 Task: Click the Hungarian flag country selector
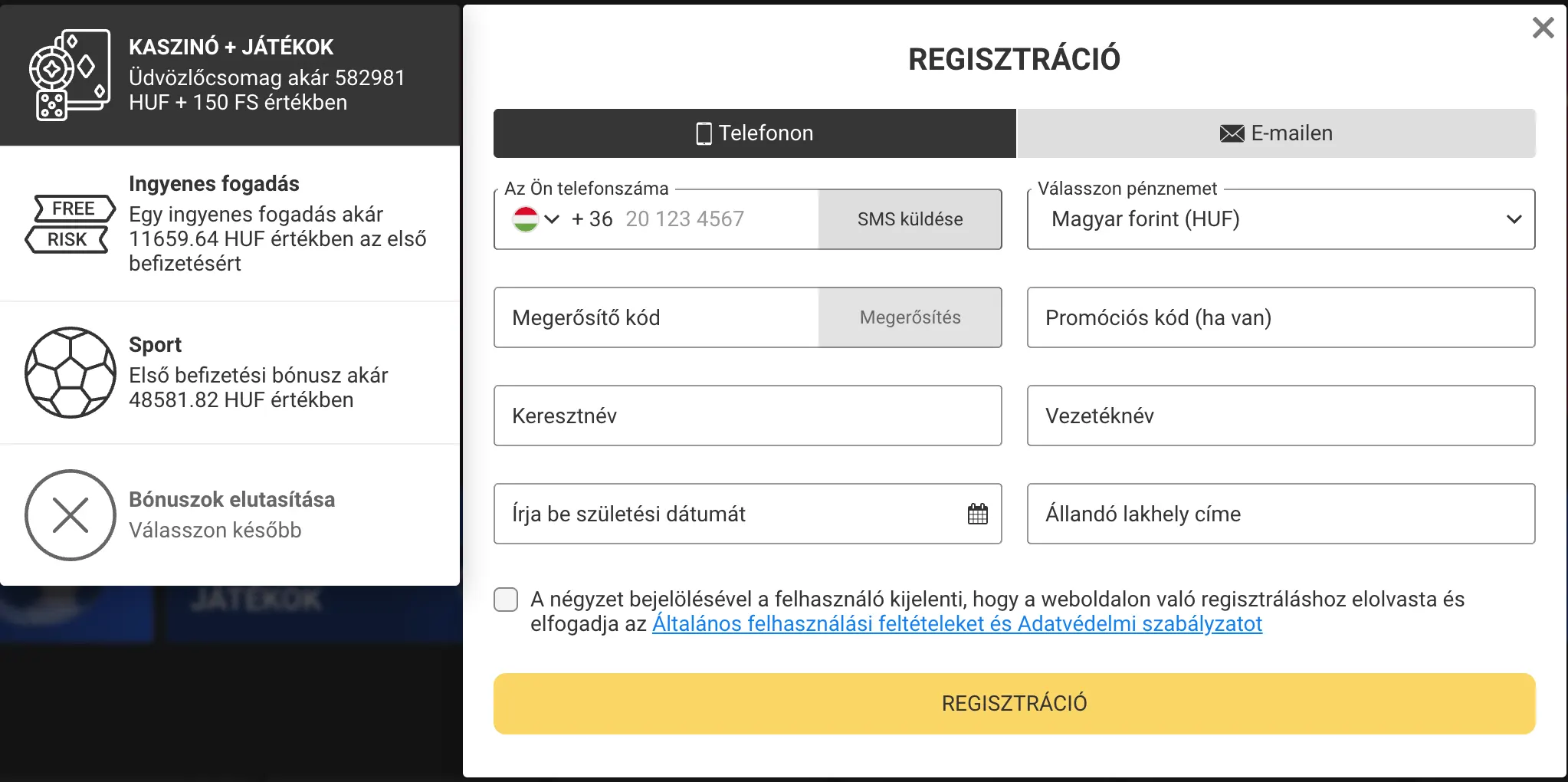coord(526,219)
